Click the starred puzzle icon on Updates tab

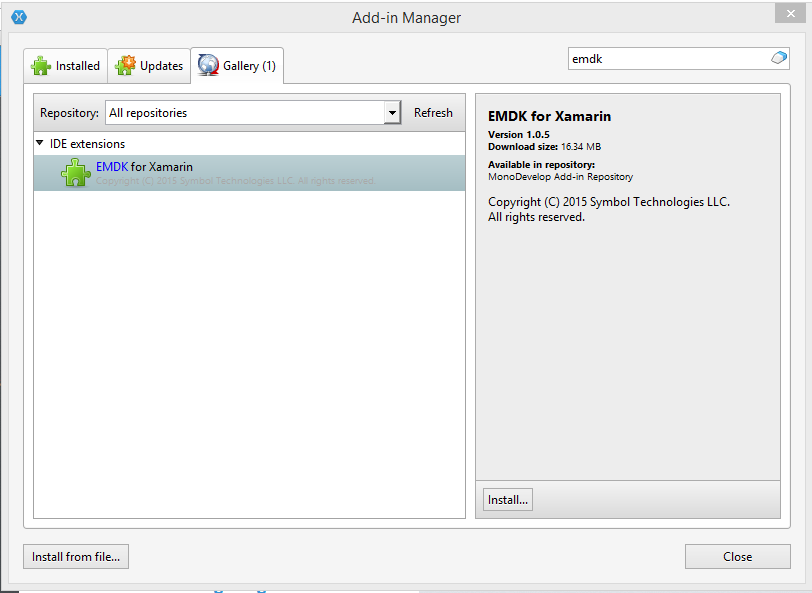(x=125, y=66)
